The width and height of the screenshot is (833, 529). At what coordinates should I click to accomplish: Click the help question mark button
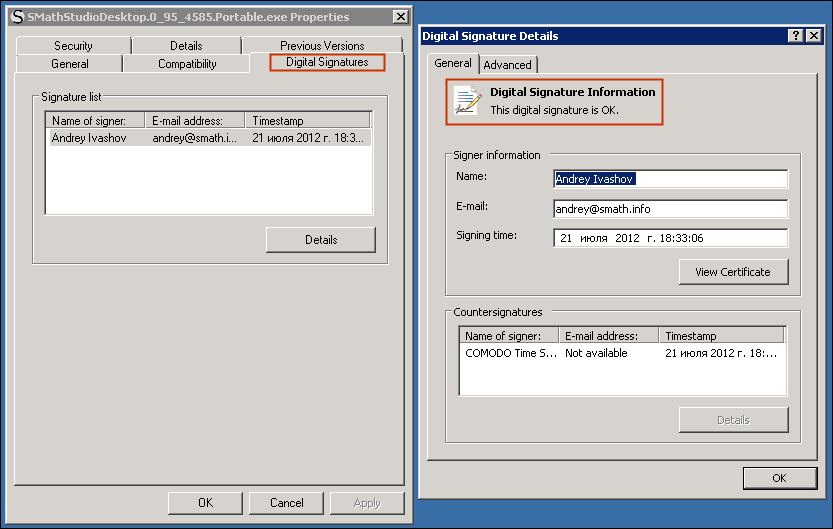pyautogui.click(x=796, y=36)
